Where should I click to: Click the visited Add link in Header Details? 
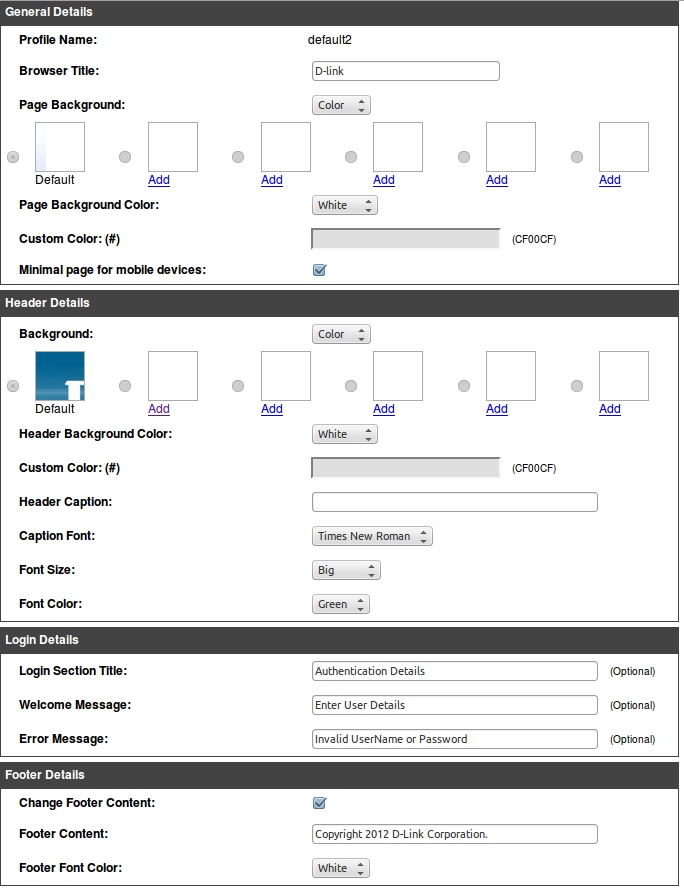click(x=159, y=409)
